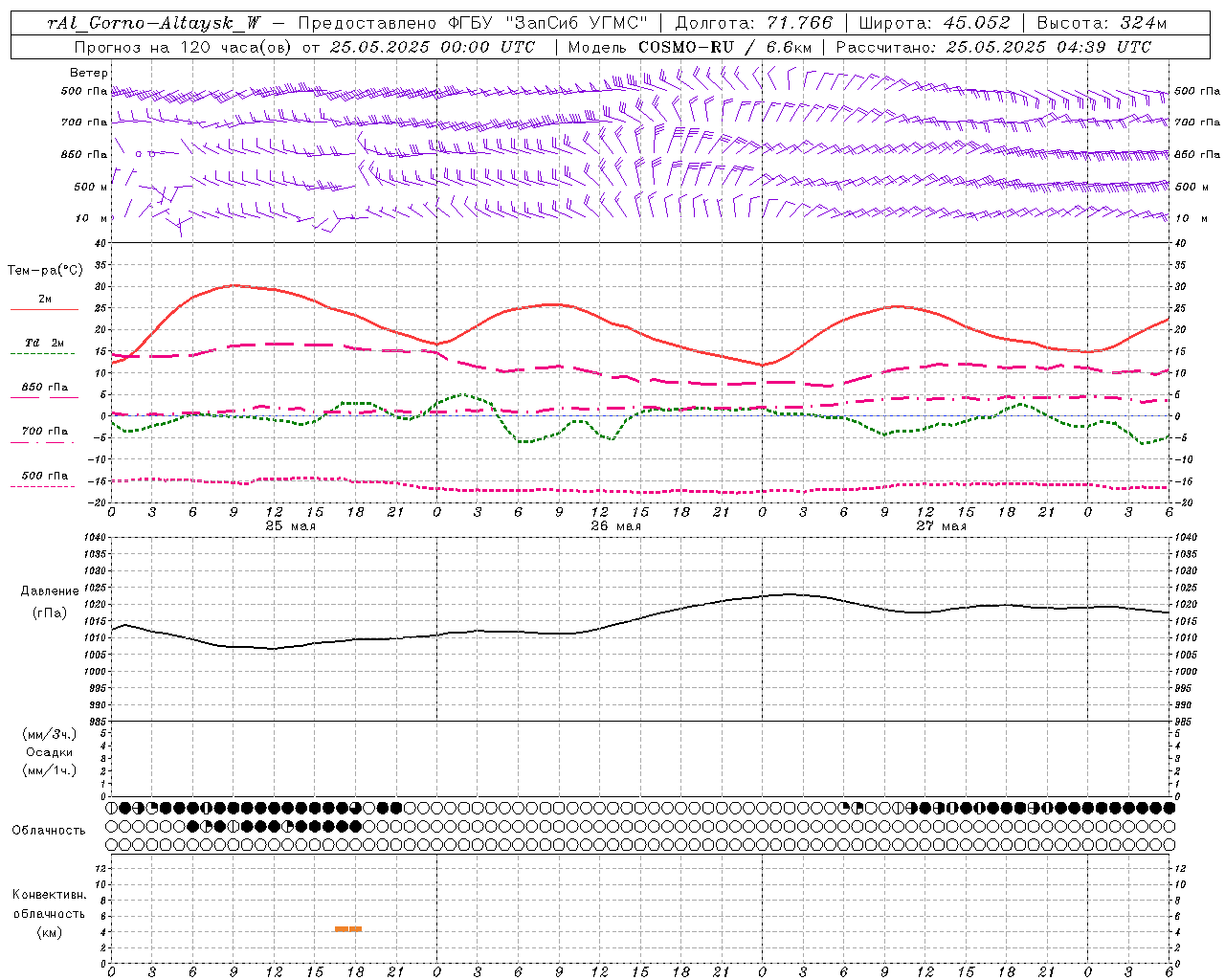Select the elevation value 324м
Image resolution: width=1225 pixels, height=980 pixels.
[x=1142, y=23]
